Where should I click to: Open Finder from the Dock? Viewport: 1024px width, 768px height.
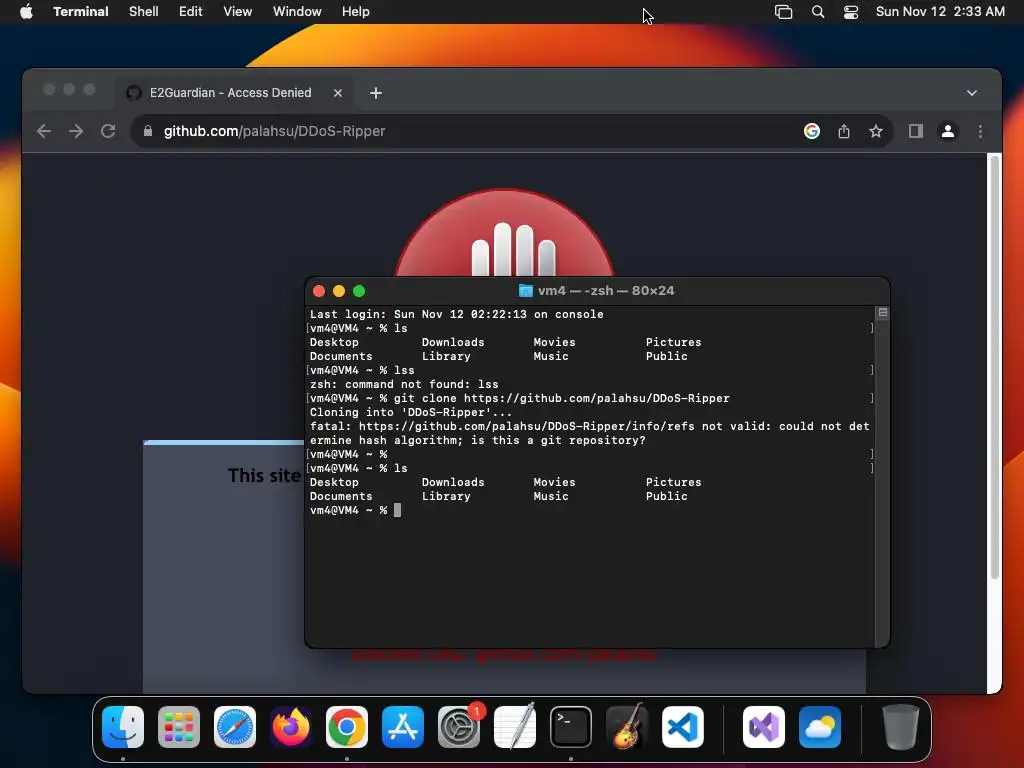(x=123, y=727)
